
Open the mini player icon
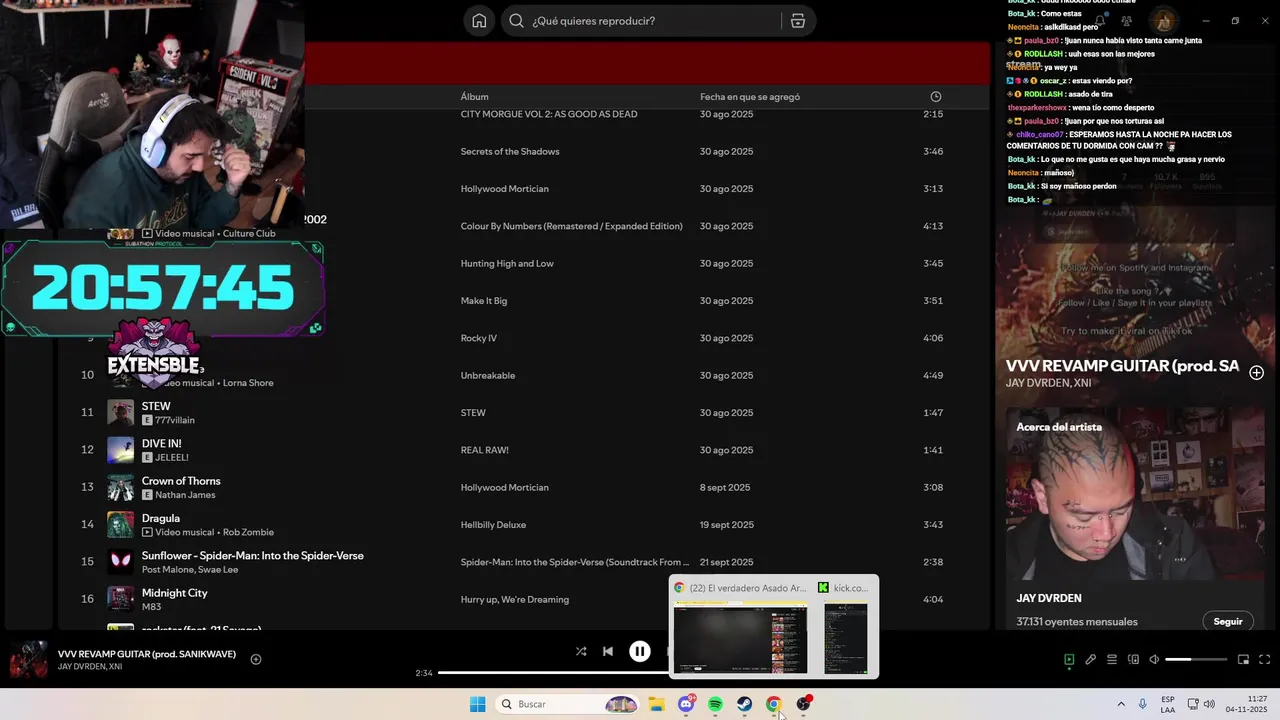tap(1243, 659)
